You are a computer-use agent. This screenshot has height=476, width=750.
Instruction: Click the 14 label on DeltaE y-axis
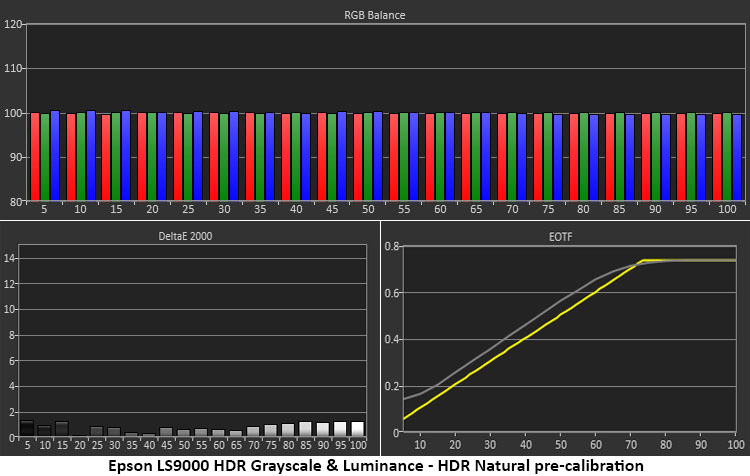coord(10,258)
